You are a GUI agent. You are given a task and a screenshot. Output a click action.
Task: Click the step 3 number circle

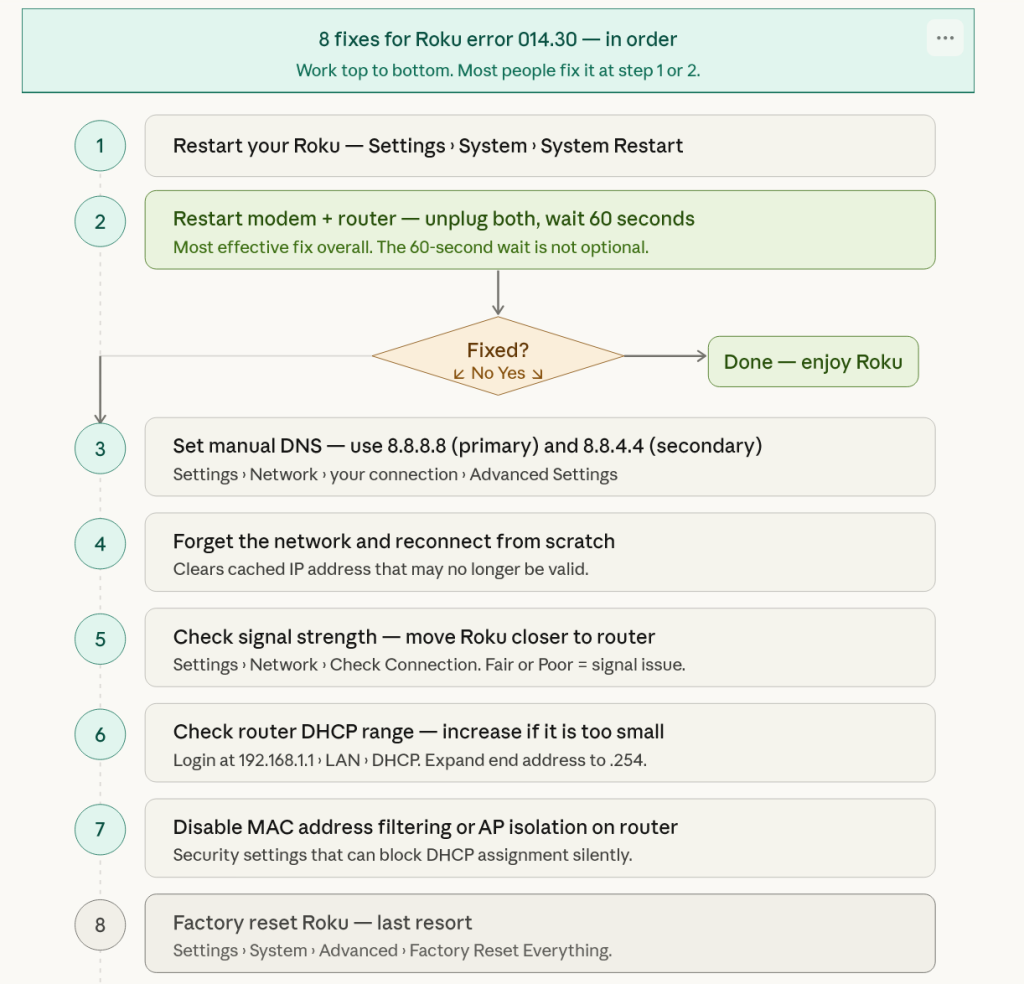(100, 449)
